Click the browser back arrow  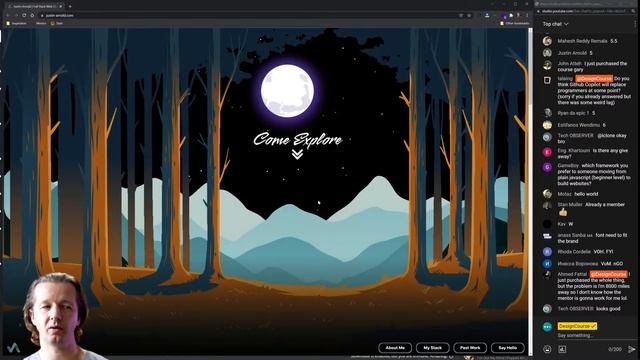tap(8, 16)
